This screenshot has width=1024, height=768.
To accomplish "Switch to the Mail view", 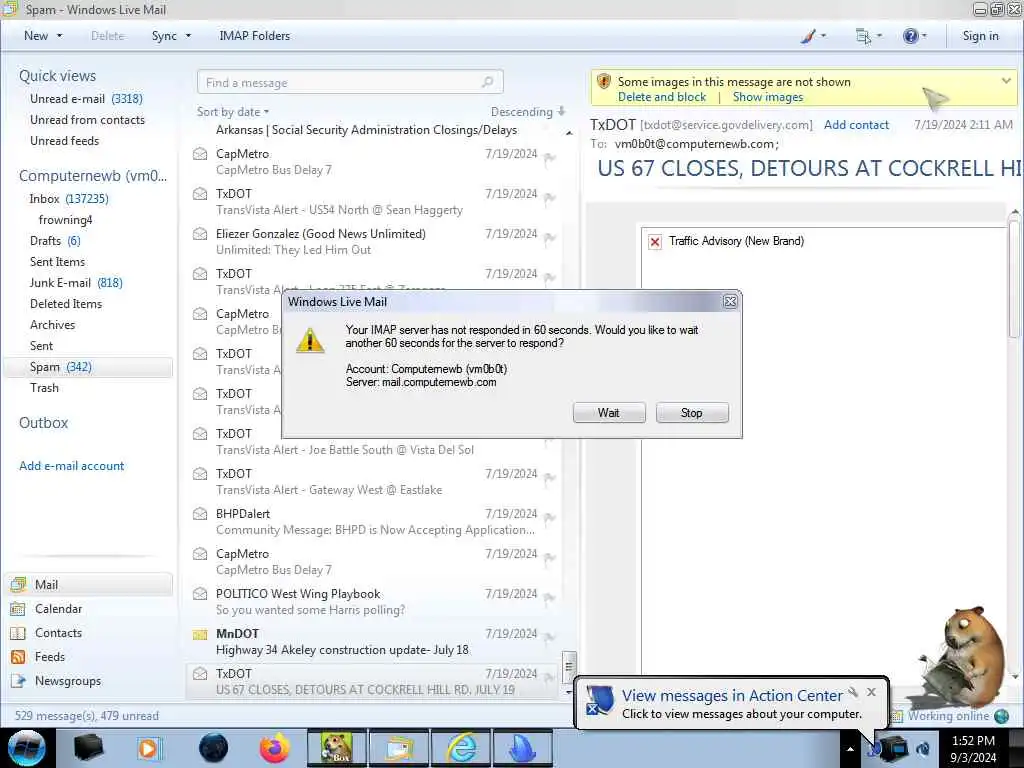I will [x=89, y=584].
